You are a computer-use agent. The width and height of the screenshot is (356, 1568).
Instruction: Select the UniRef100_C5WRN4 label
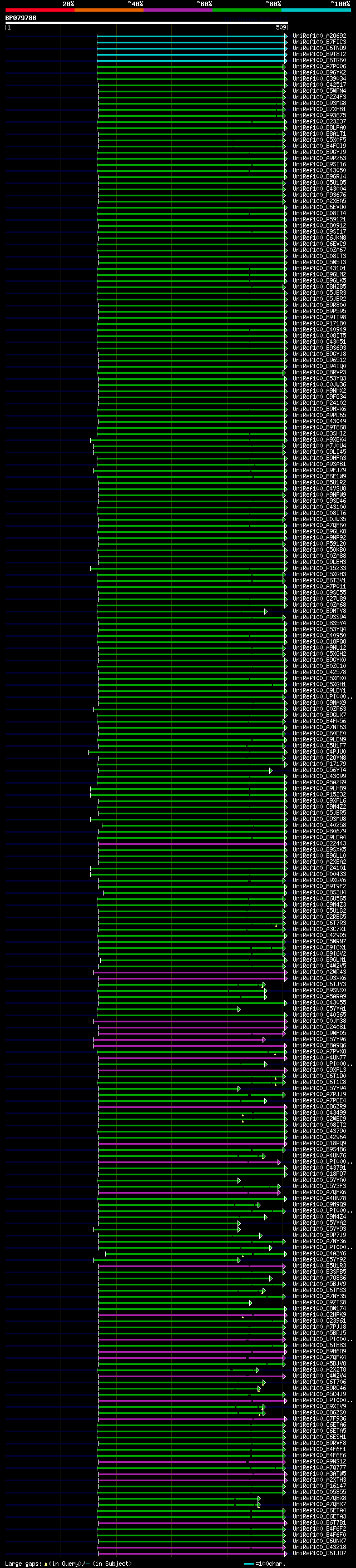pos(319,91)
